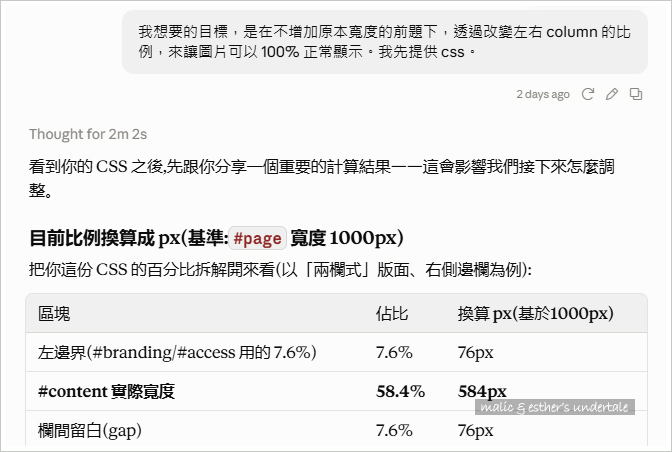The height and width of the screenshot is (452, 672).
Task: Click the heading 目前比例換算成 px
Action: tap(216, 238)
